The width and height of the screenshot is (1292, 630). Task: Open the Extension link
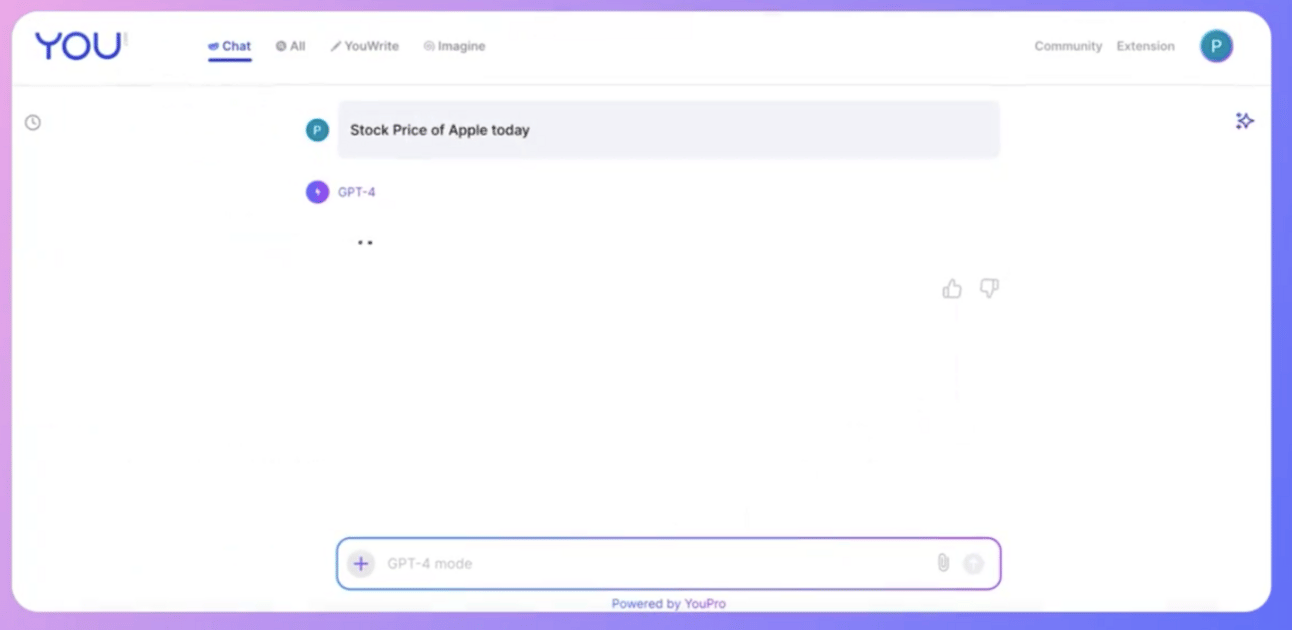1145,46
